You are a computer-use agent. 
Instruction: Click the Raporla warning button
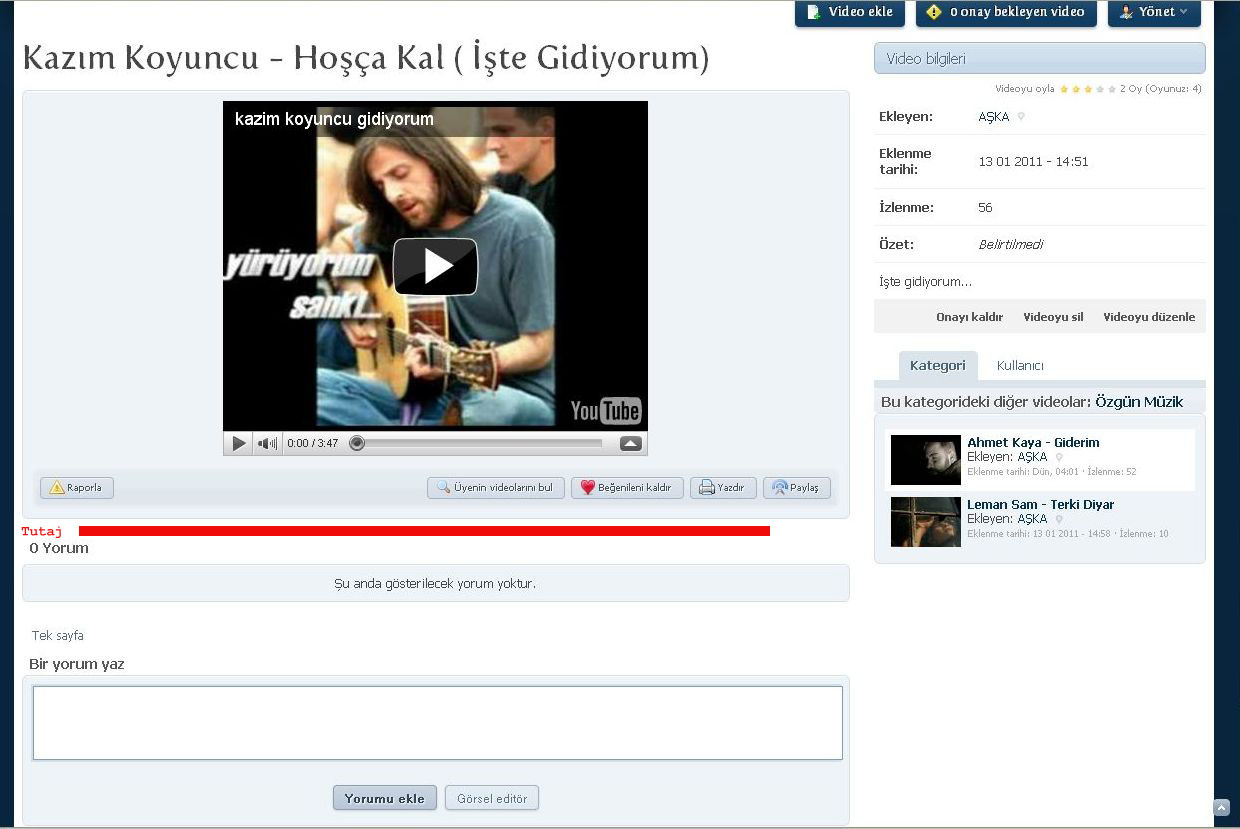77,488
